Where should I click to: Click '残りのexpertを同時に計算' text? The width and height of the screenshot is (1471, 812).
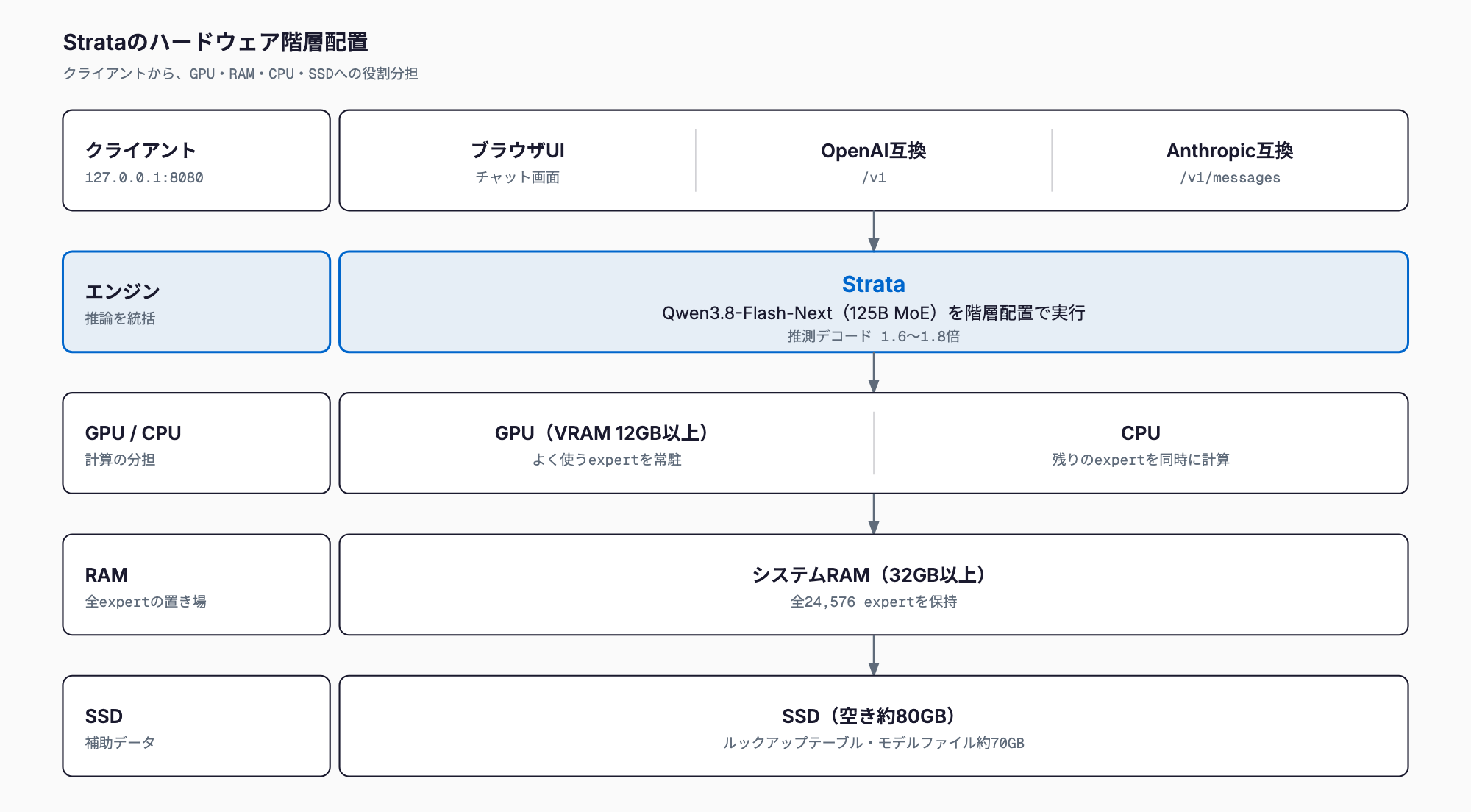coord(1141,460)
